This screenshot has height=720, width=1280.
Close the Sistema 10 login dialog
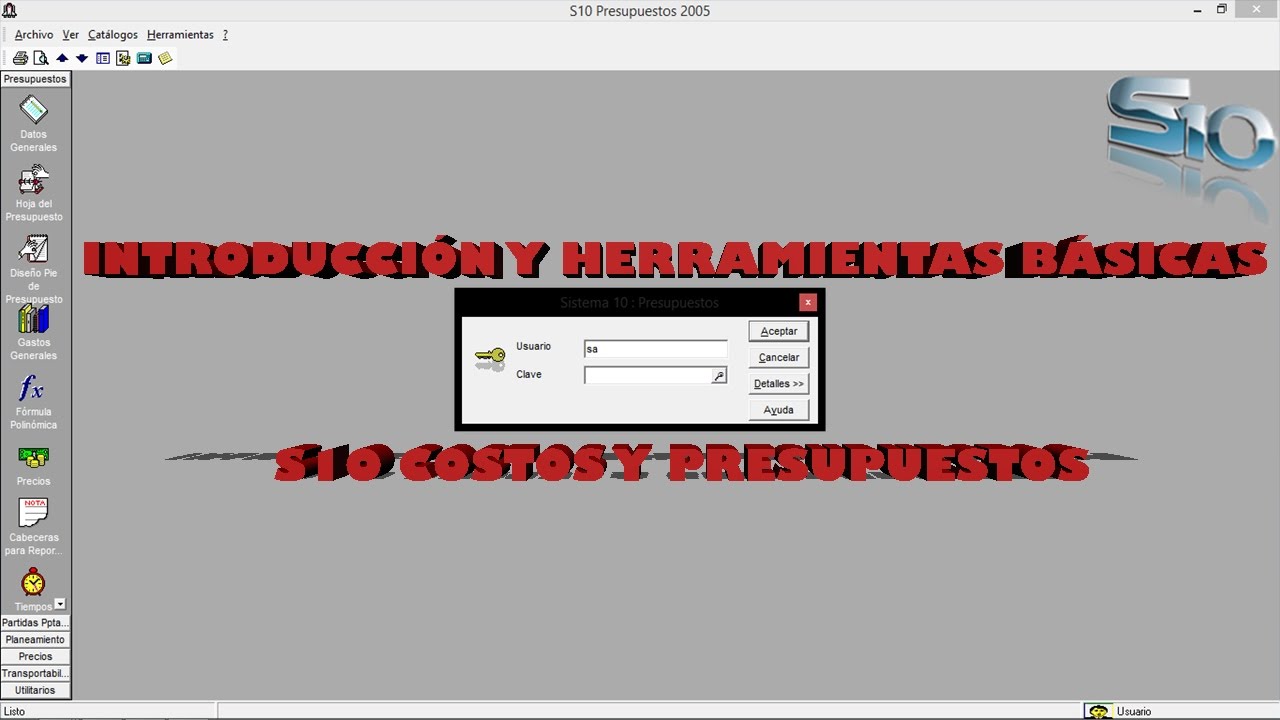tap(808, 302)
